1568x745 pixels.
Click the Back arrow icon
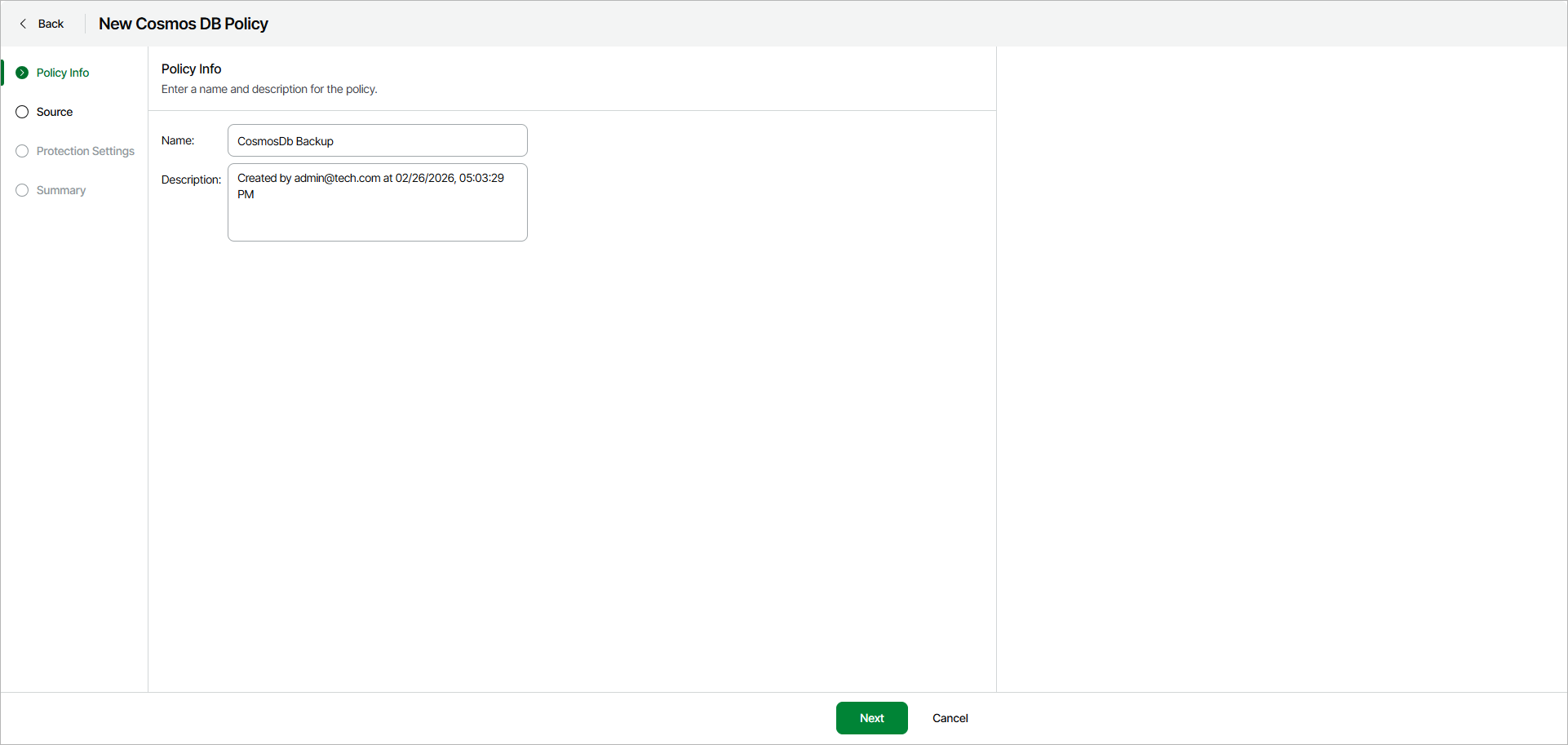23,24
